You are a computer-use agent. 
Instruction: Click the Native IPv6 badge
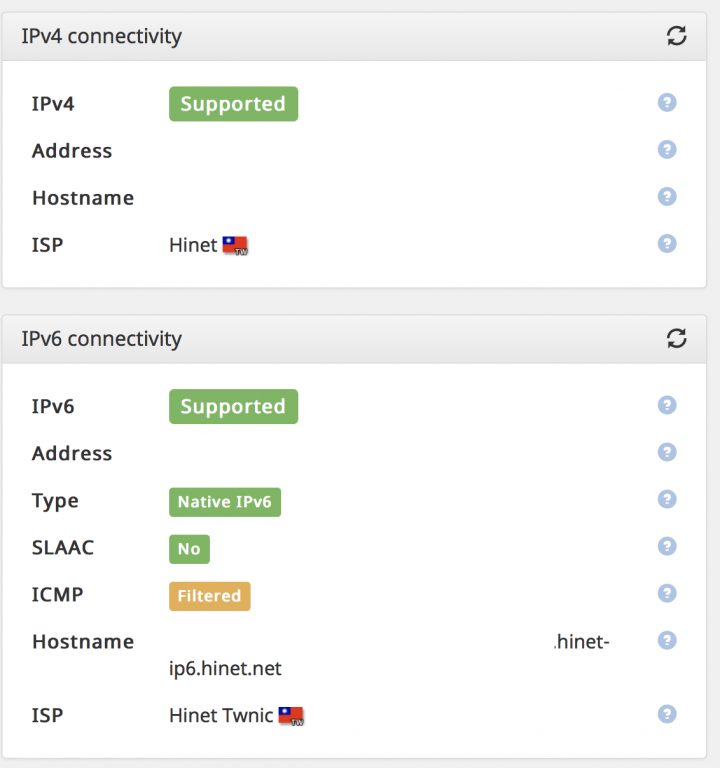[x=225, y=502]
